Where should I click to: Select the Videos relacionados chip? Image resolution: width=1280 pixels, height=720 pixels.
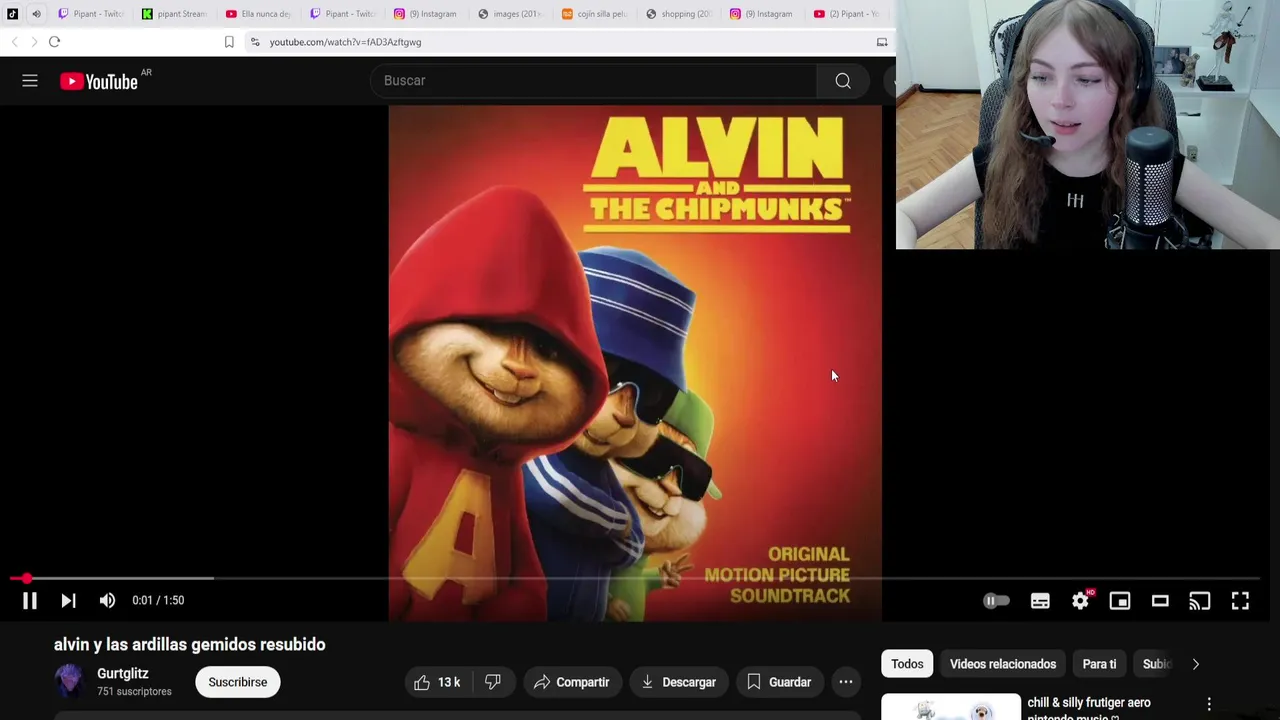(1003, 664)
